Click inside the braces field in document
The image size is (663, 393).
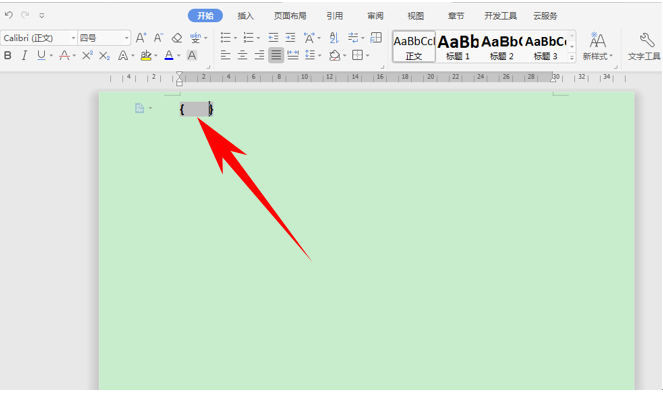(x=196, y=109)
